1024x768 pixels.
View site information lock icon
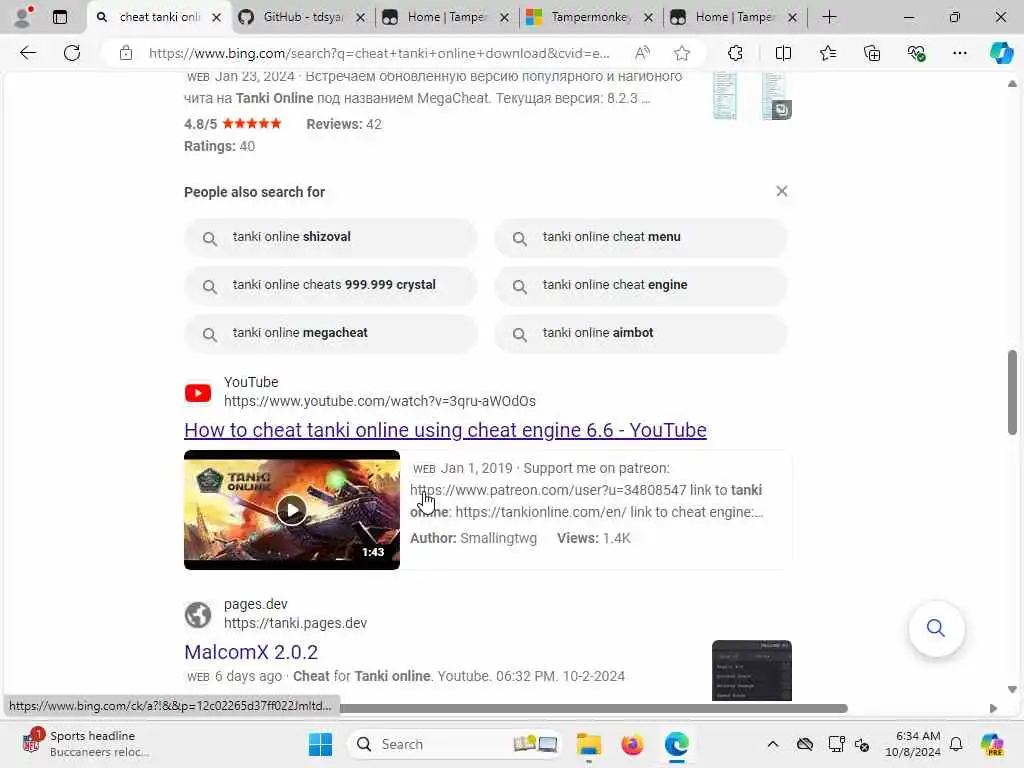coord(126,53)
